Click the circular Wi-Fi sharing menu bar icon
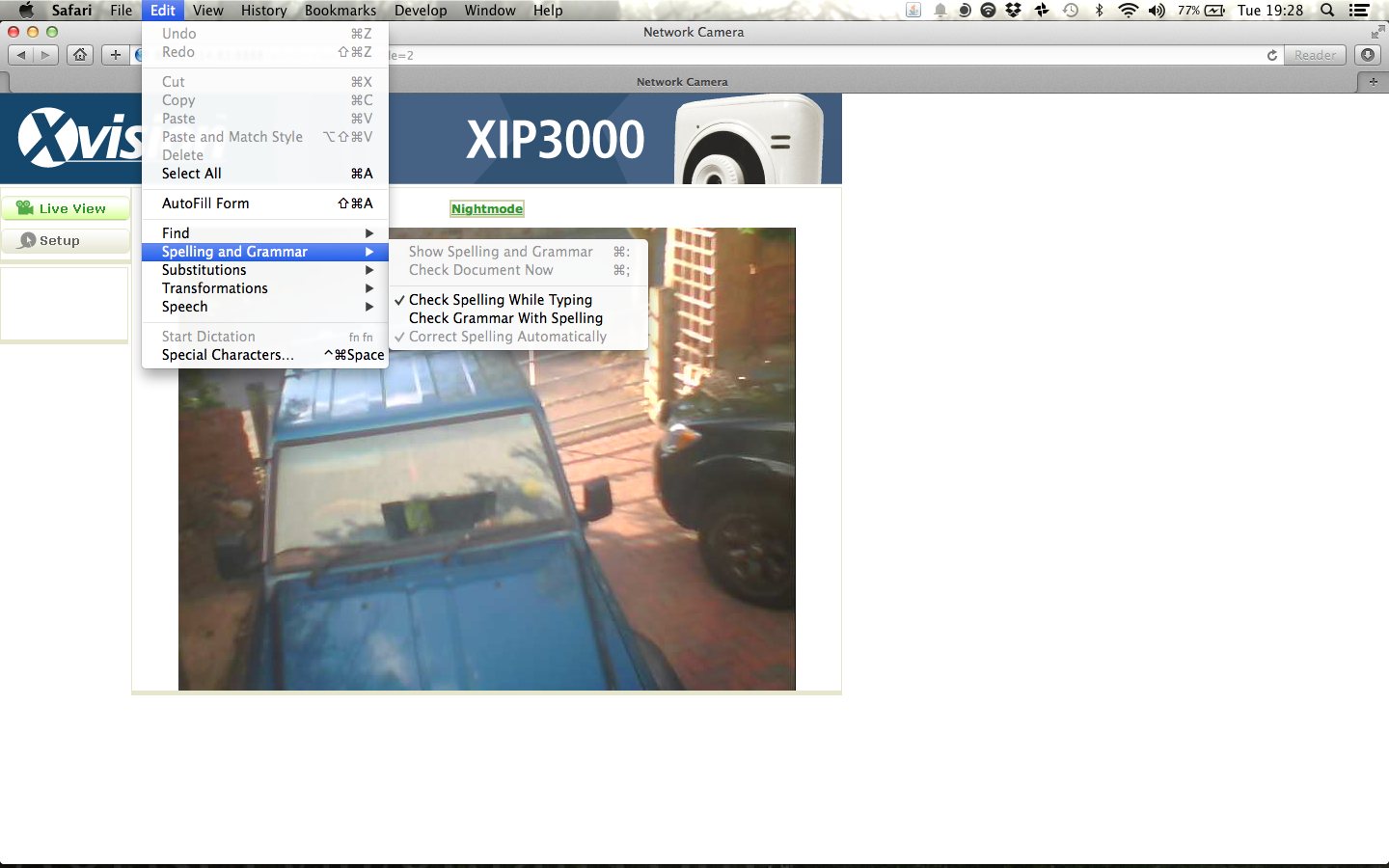This screenshot has height=868, width=1389. pyautogui.click(x=988, y=11)
